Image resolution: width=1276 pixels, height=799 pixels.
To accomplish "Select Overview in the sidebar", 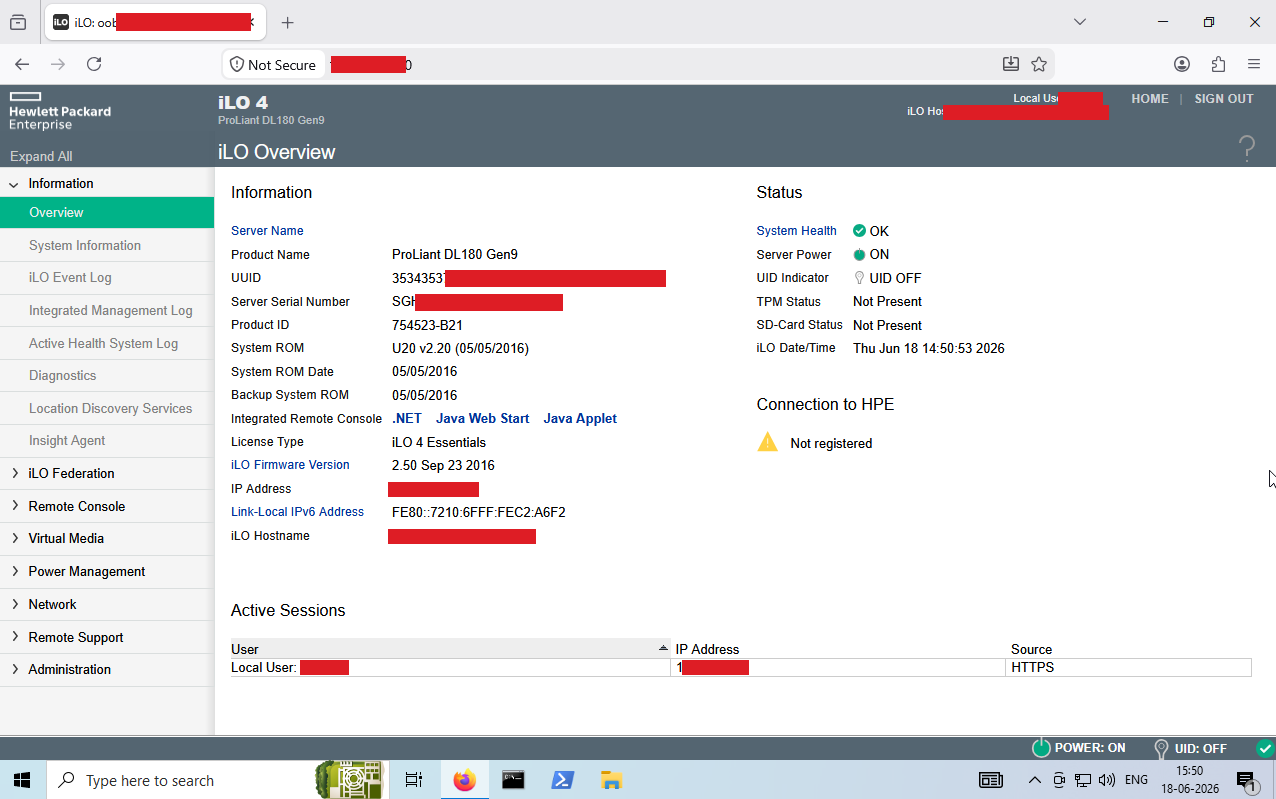I will tap(107, 212).
